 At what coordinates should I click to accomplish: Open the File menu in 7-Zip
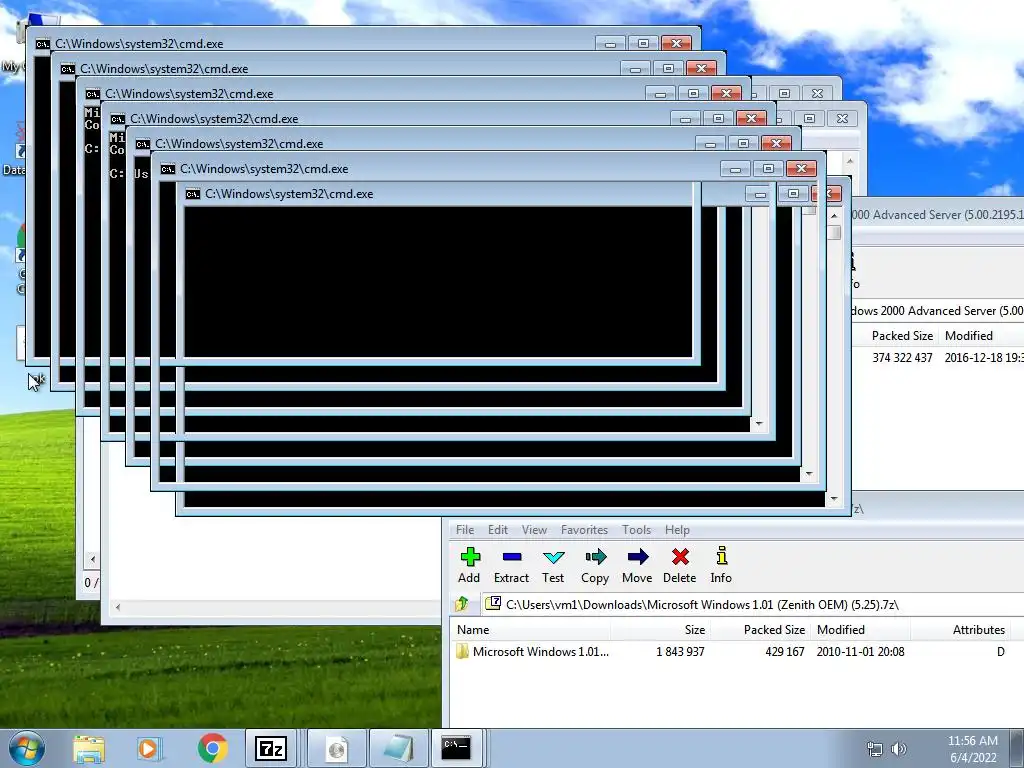point(465,530)
